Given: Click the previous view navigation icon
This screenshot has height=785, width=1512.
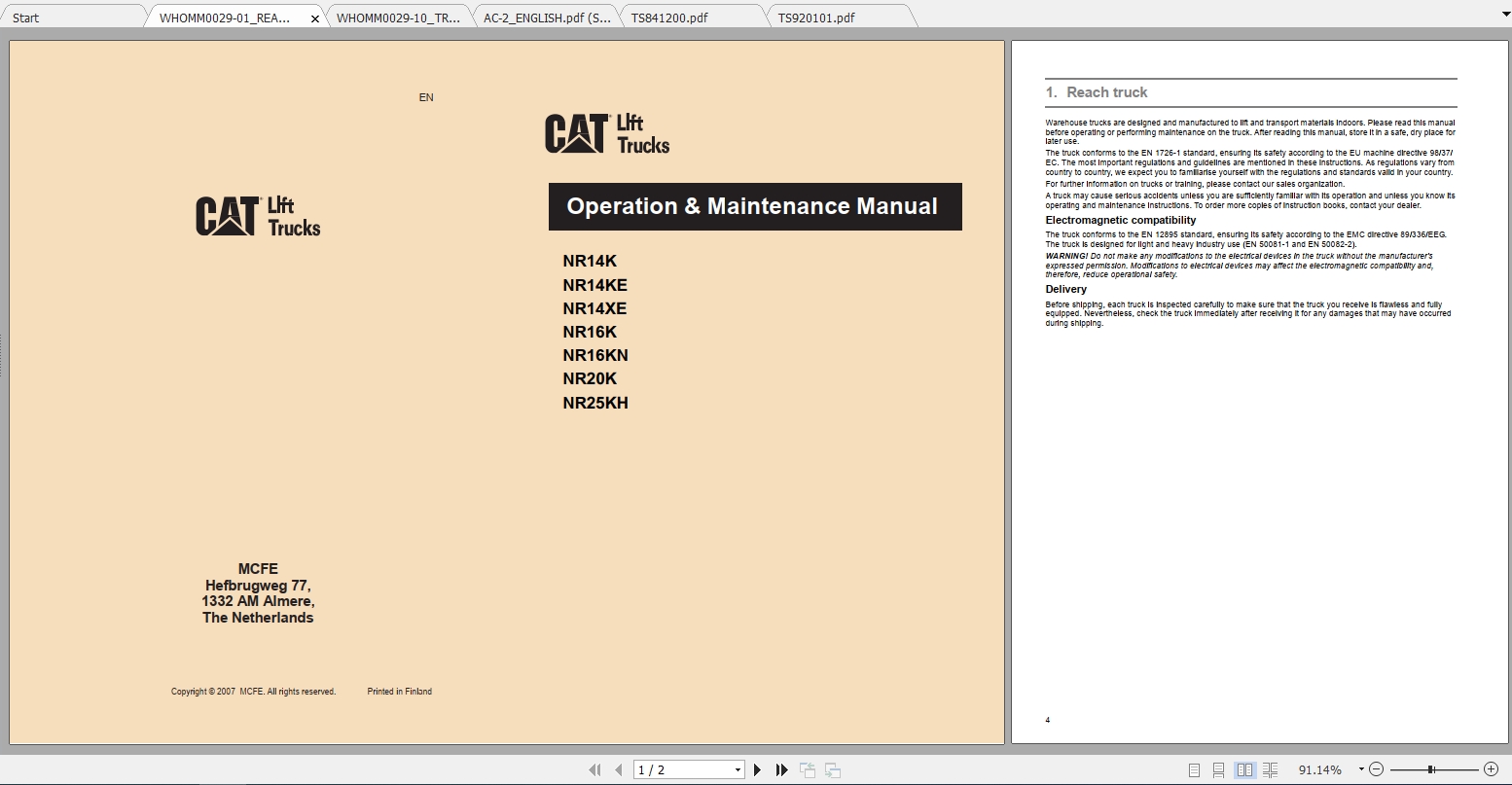Looking at the screenshot, I should click(808, 768).
